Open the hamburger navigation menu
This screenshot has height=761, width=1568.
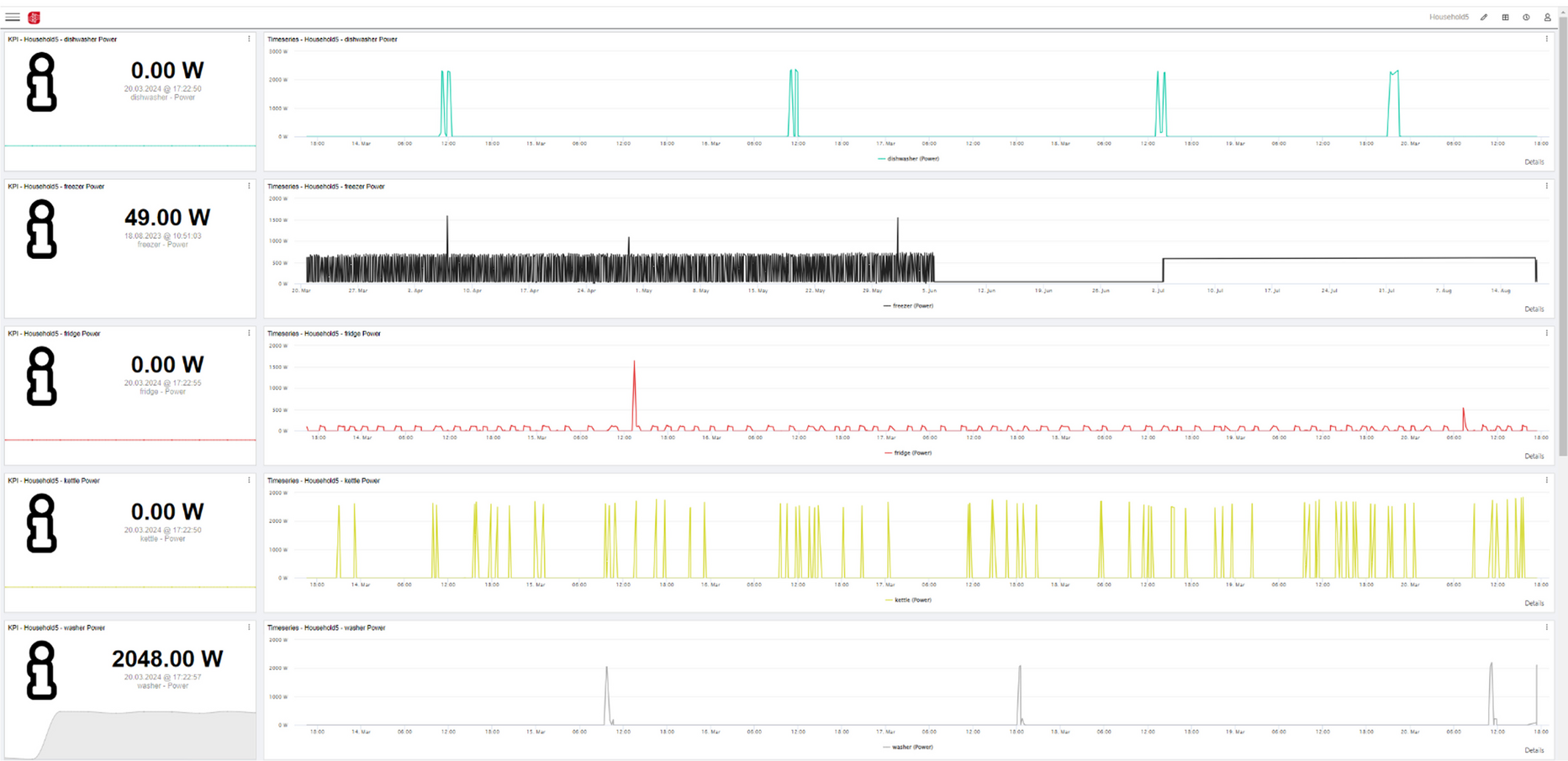coord(13,17)
